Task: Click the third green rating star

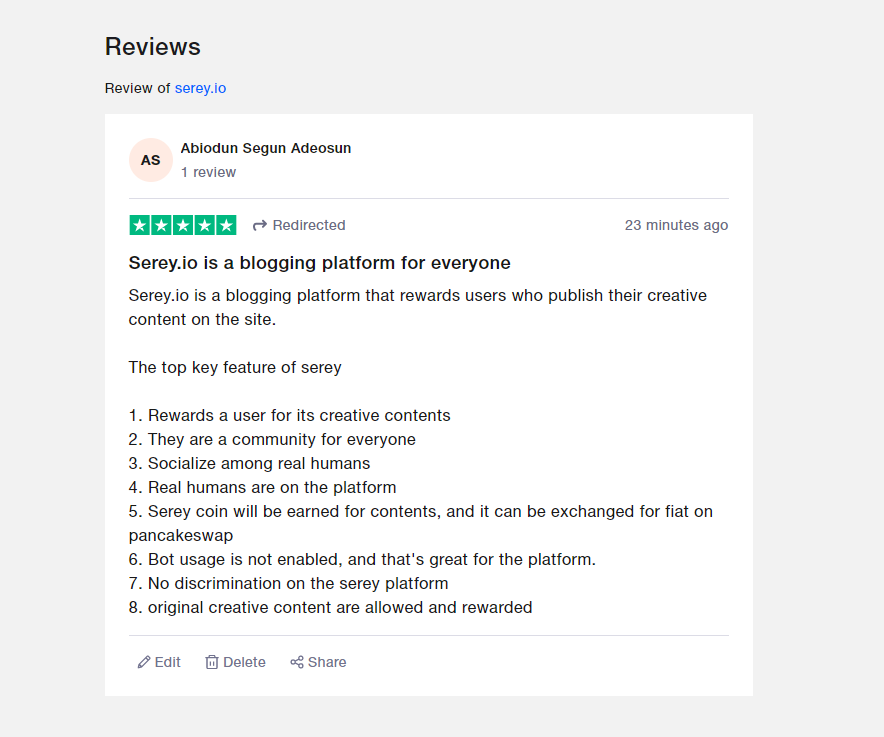Action: click(x=183, y=226)
